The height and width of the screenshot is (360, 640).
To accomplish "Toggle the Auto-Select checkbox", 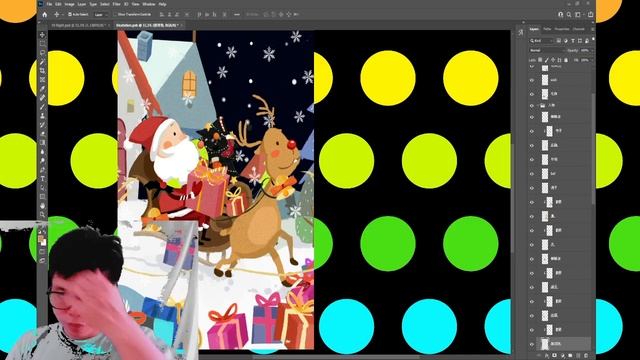I will pos(70,14).
